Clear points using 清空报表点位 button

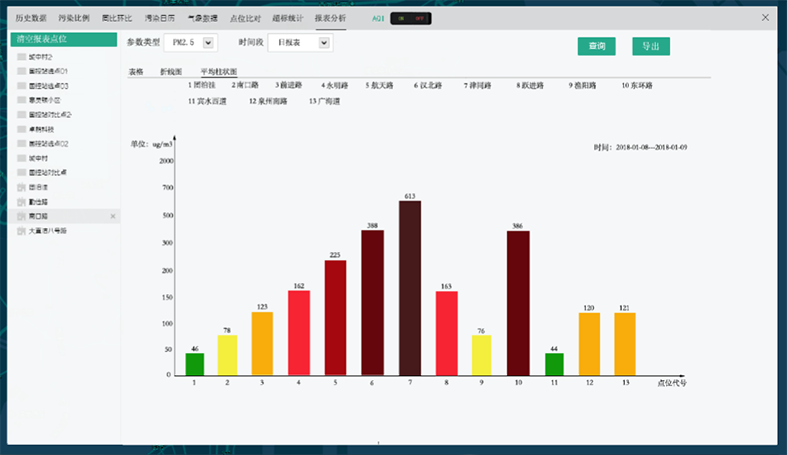click(x=65, y=40)
